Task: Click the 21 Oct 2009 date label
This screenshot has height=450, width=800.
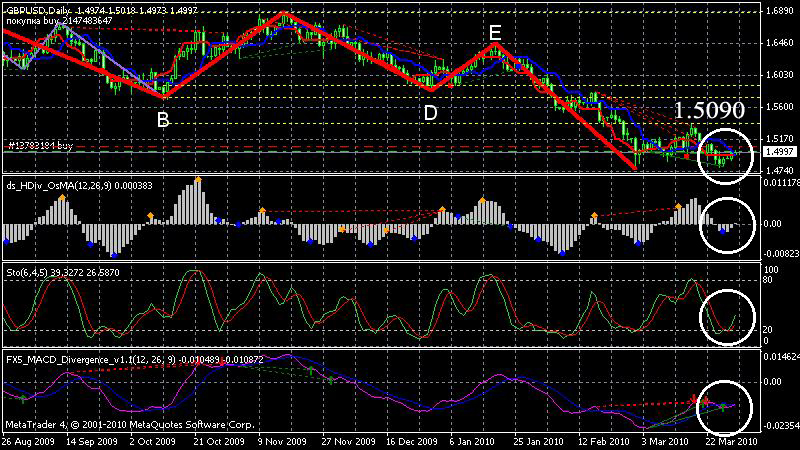Action: point(219,441)
